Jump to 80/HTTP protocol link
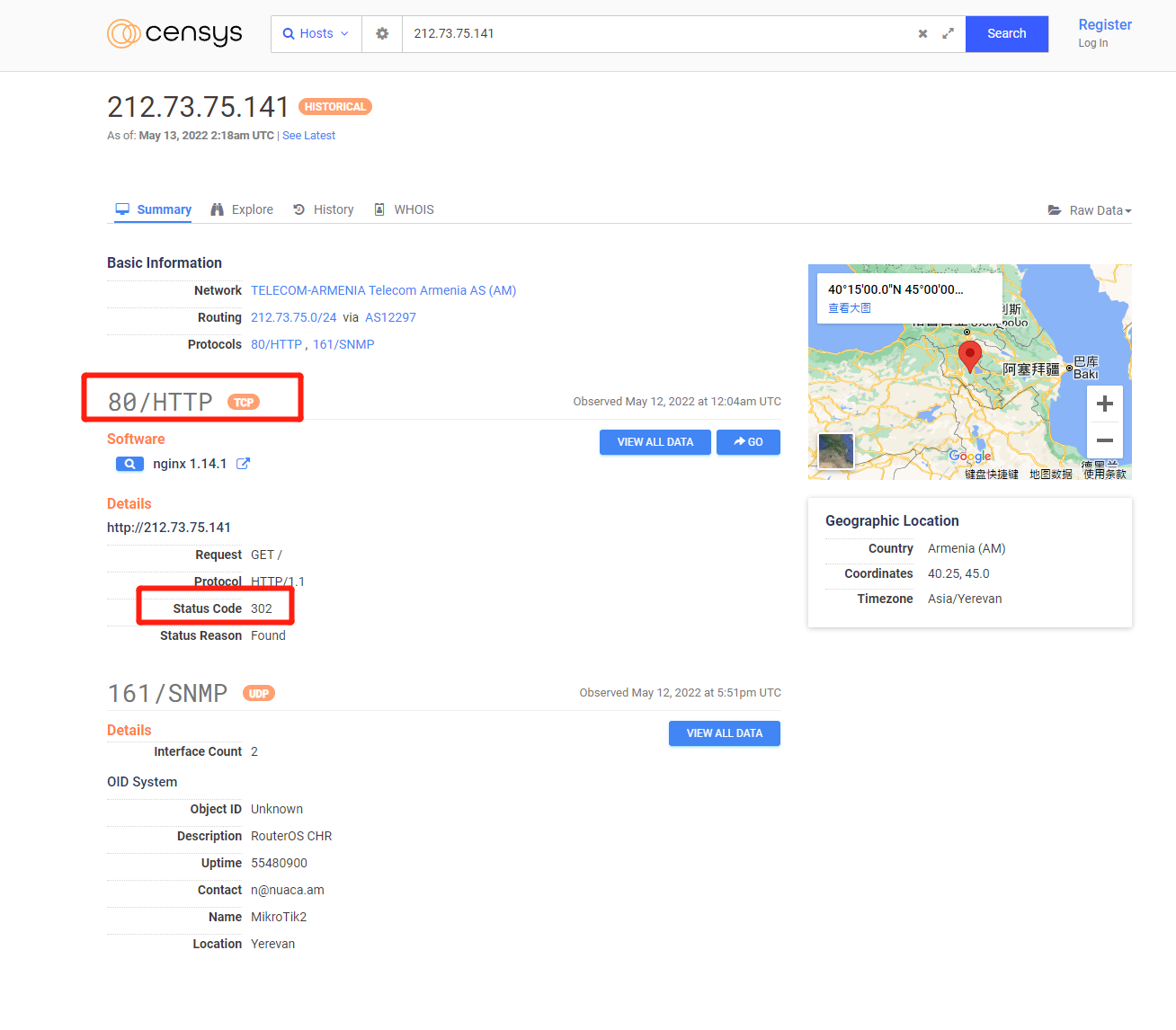The width and height of the screenshot is (1176, 1030). tap(276, 344)
